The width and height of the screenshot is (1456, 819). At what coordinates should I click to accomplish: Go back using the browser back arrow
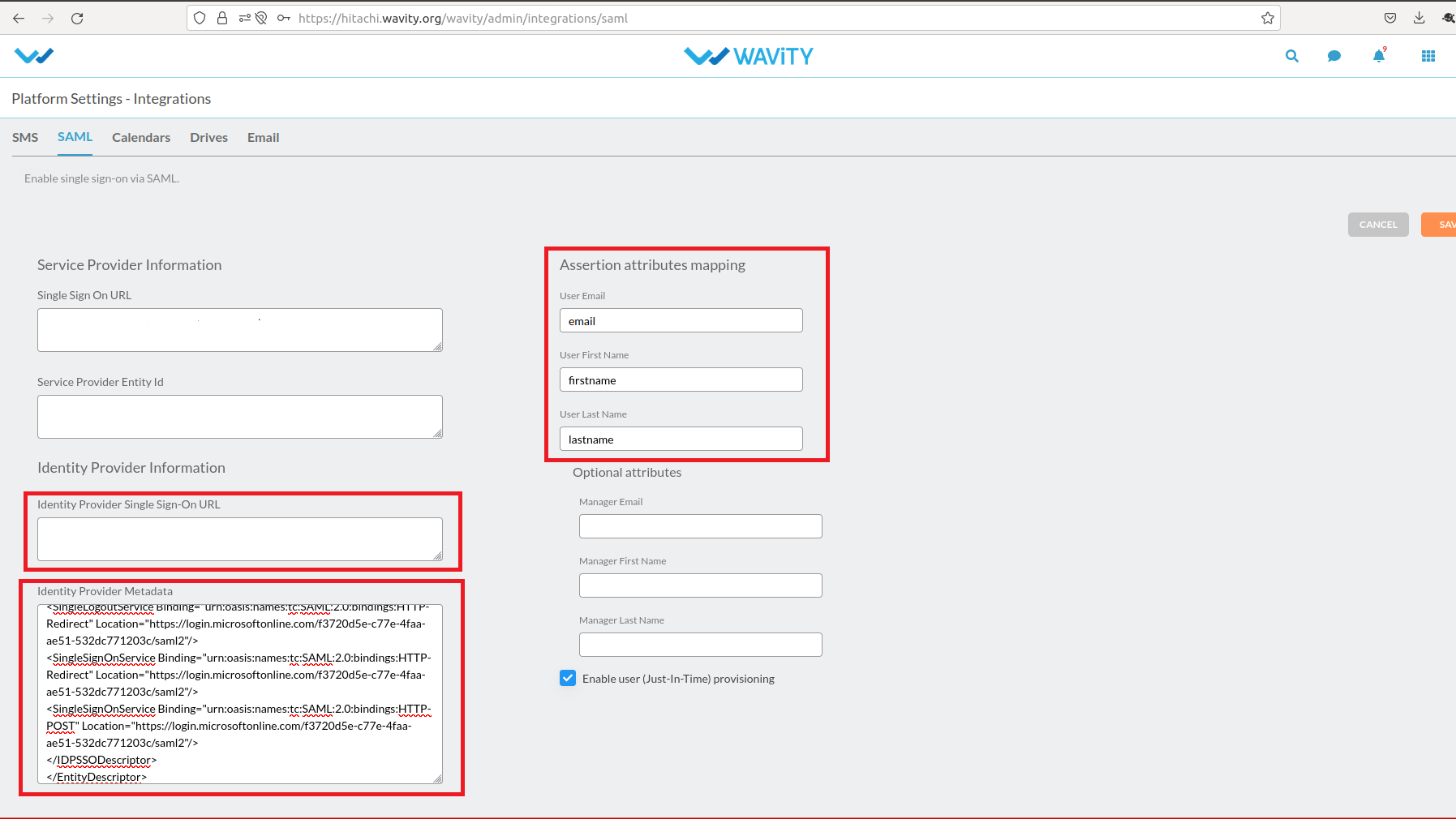point(19,18)
